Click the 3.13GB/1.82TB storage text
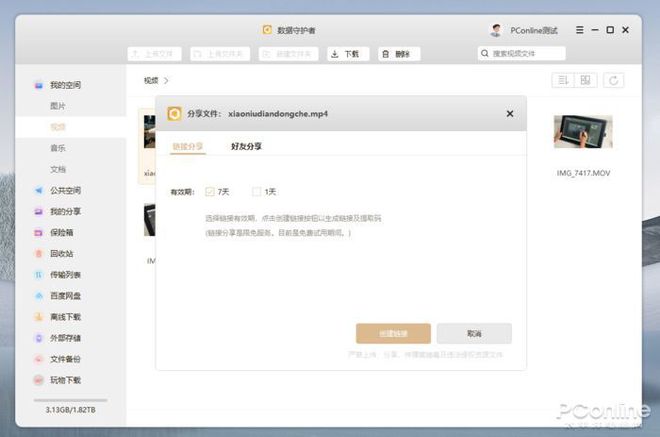The height and width of the screenshot is (437, 660). point(70,410)
